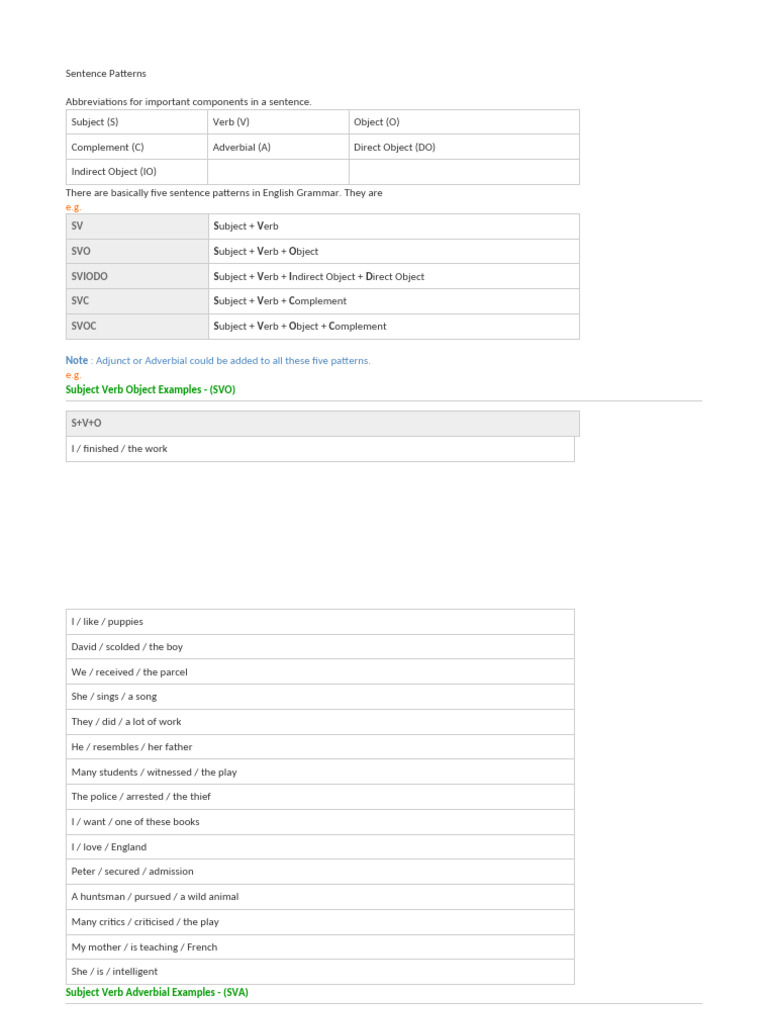The image size is (768, 1024).
Task: Click the Indirect Object (IO) cell
Action: [136, 172]
